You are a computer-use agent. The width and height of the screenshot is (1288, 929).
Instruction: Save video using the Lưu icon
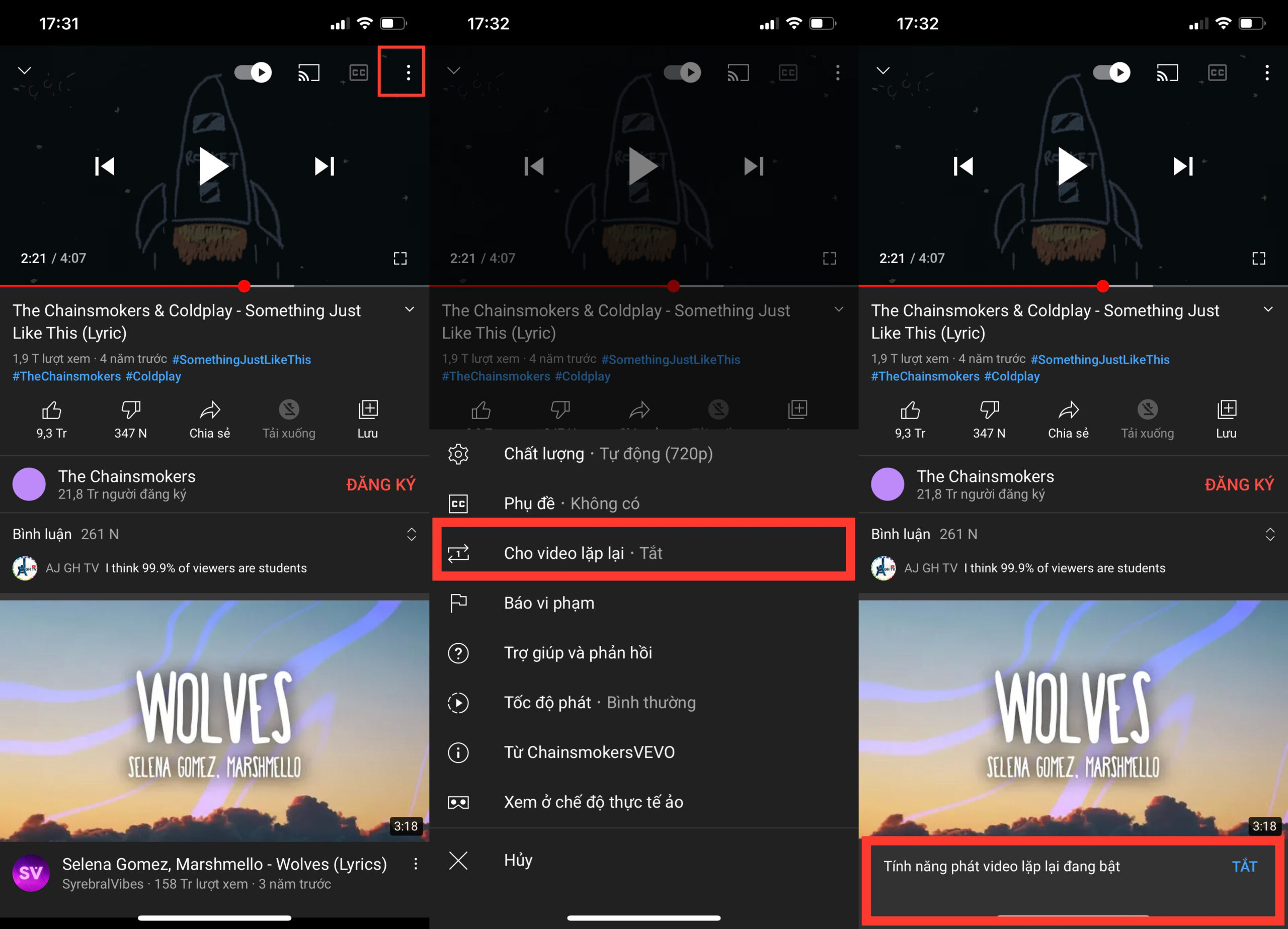pos(367,418)
